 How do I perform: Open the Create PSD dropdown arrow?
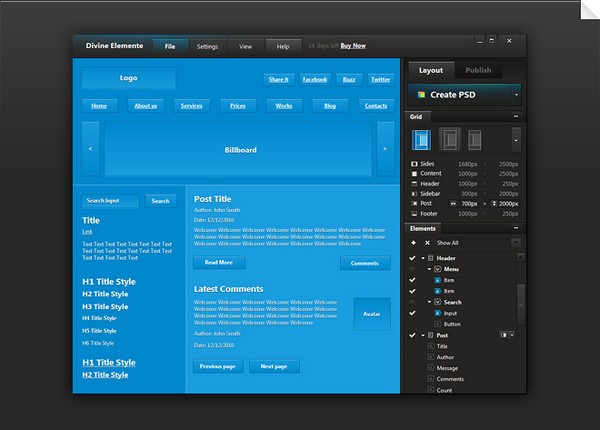(x=516, y=95)
